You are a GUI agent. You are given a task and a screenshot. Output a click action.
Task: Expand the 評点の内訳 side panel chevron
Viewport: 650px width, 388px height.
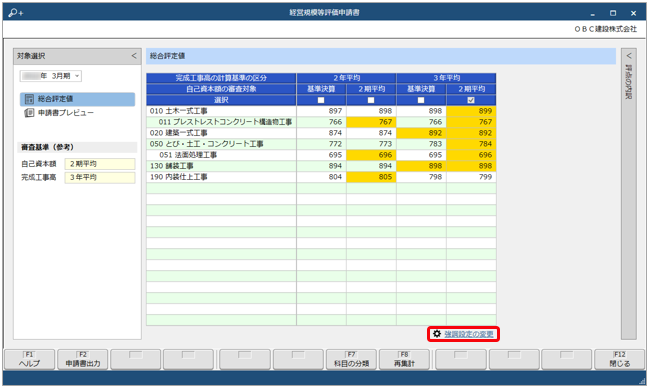[628, 56]
